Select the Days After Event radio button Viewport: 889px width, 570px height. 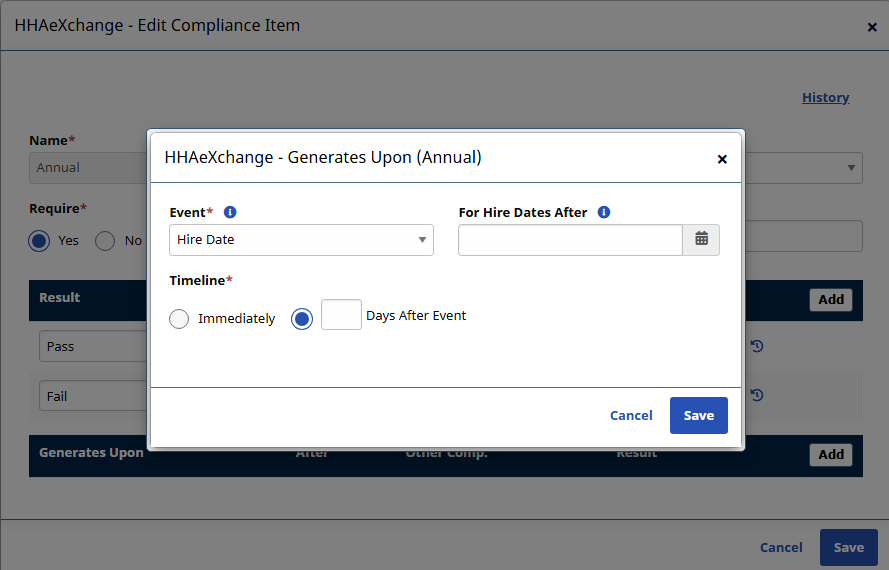coord(302,319)
